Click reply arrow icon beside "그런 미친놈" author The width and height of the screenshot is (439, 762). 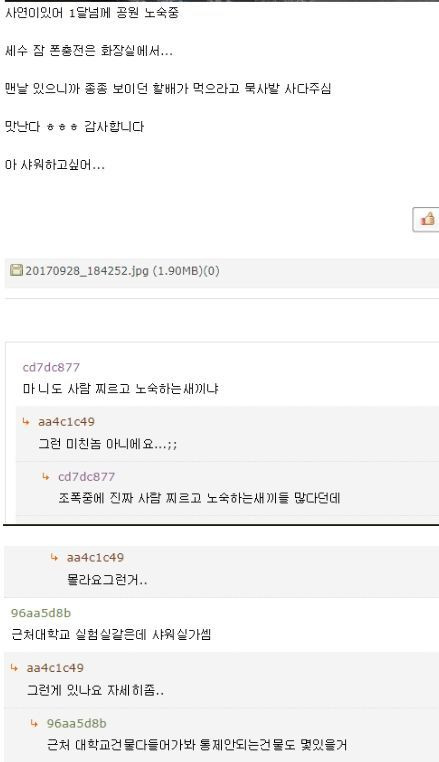26,422
